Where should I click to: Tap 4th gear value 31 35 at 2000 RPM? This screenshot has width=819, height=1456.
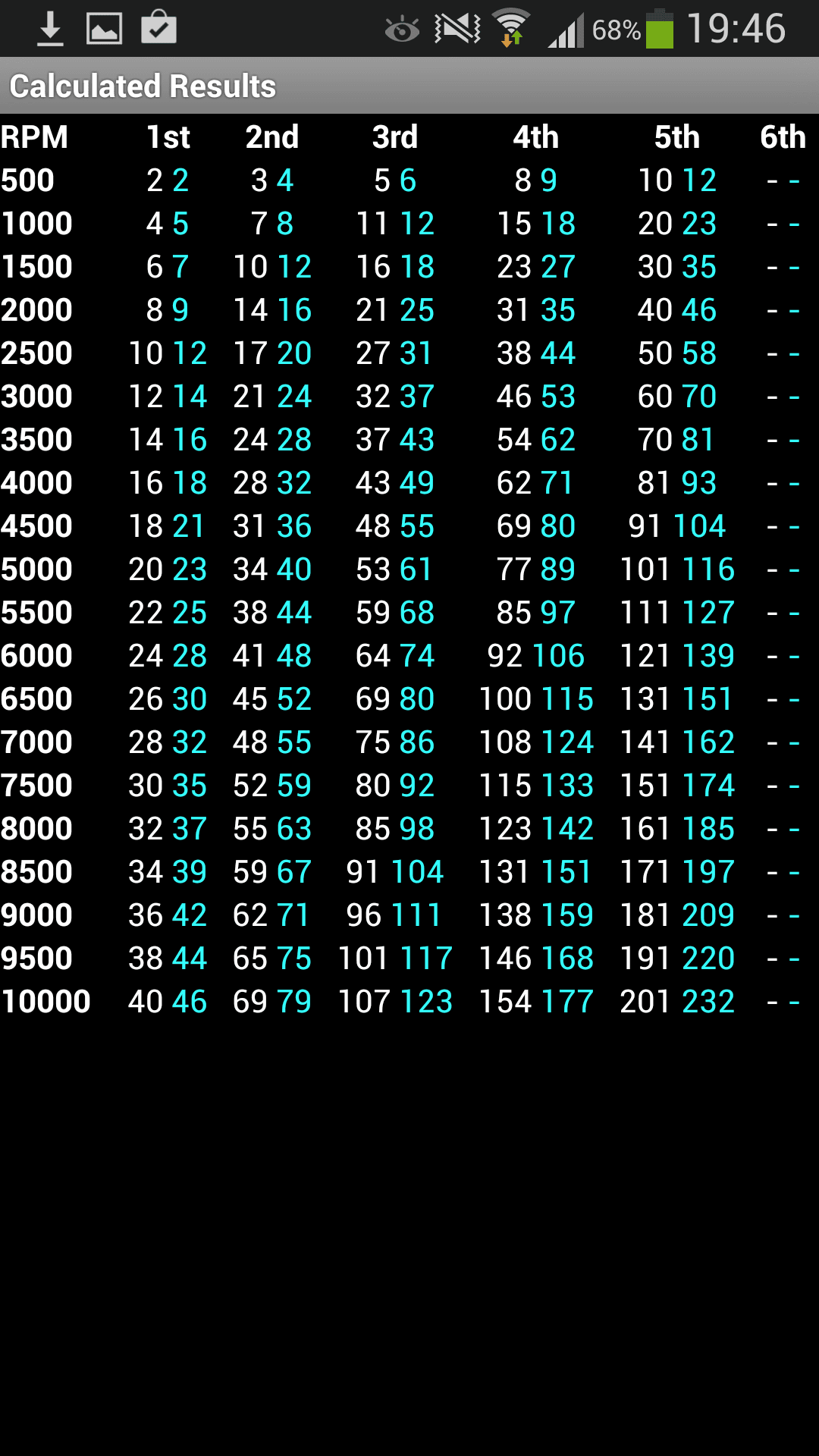coord(536,310)
